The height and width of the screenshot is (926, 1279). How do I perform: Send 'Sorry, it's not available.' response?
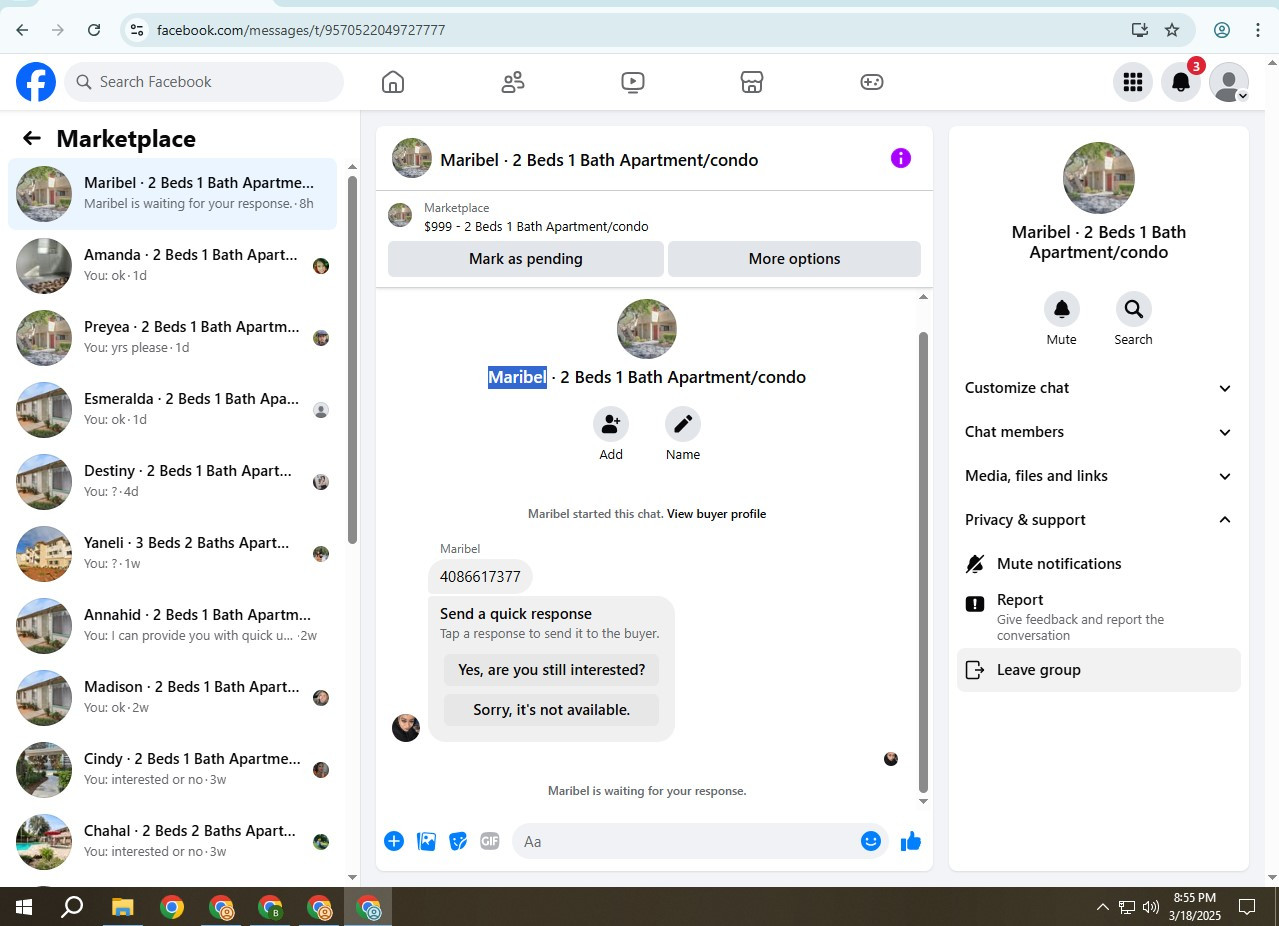552,710
